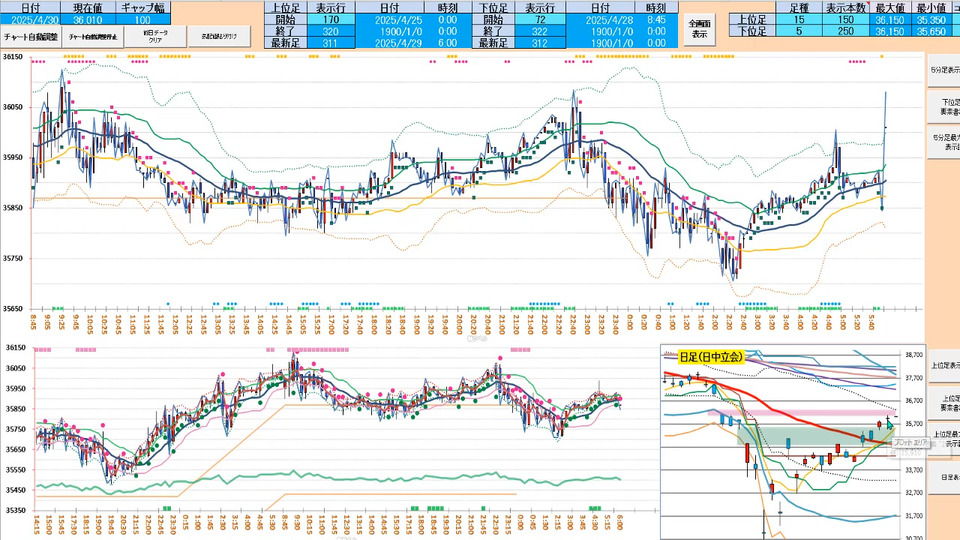960x540 pixels.
Task: Click the fourth top button beside 前日データクリア
Action: (219, 37)
